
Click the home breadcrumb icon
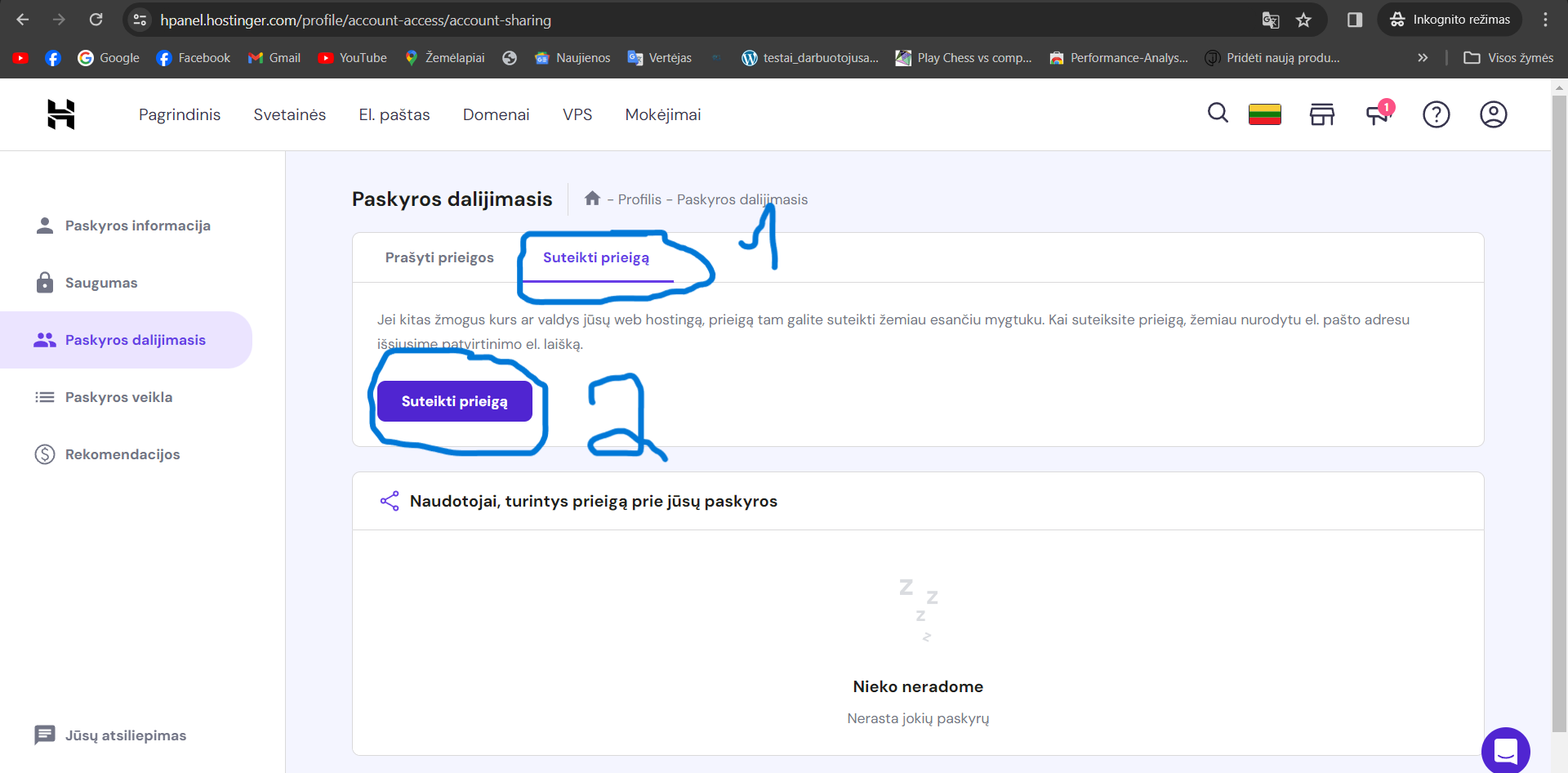click(593, 199)
